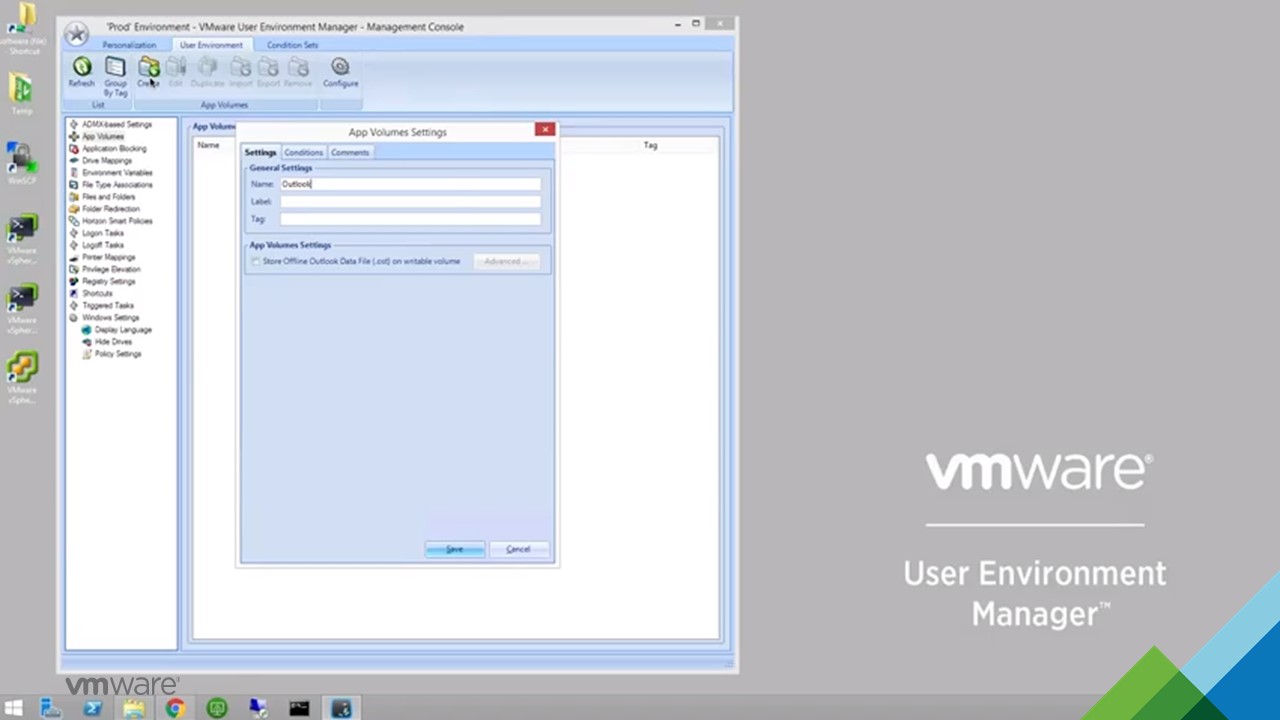Click the Name column header in the list

tap(208, 146)
